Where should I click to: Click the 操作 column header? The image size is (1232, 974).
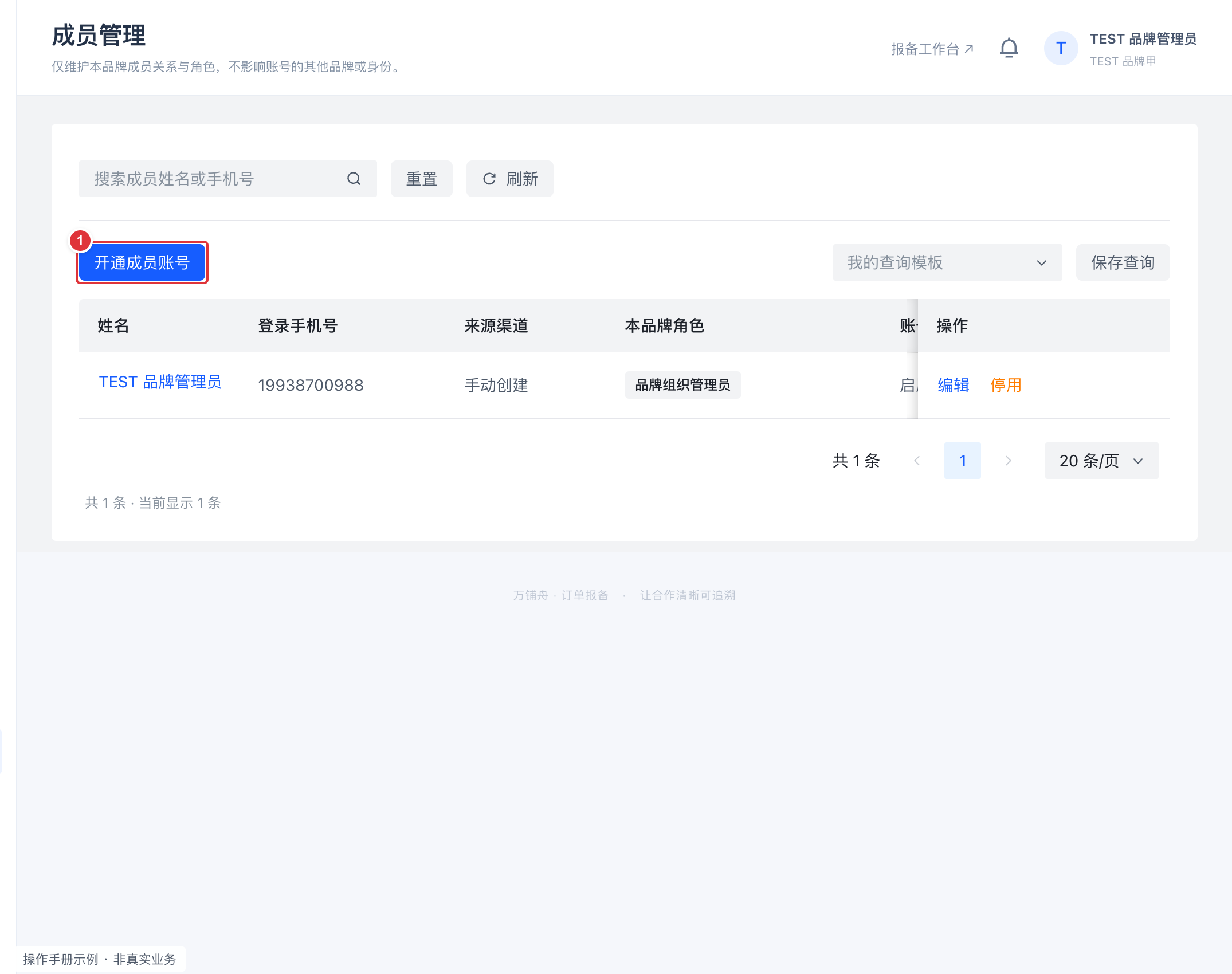point(952,325)
